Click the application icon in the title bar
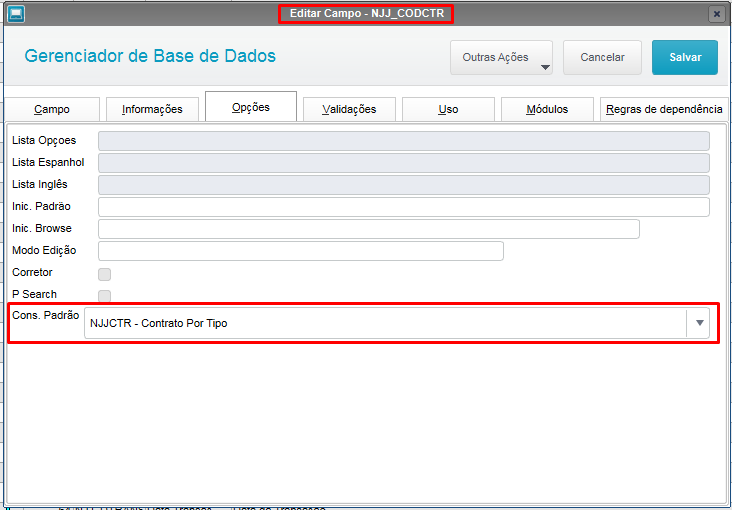Screen dimensions: 732x510 [16, 14]
